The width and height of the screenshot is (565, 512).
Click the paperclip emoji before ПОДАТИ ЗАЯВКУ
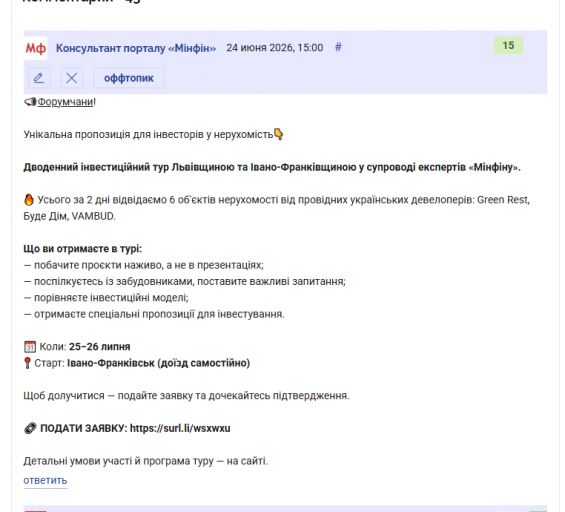point(30,428)
